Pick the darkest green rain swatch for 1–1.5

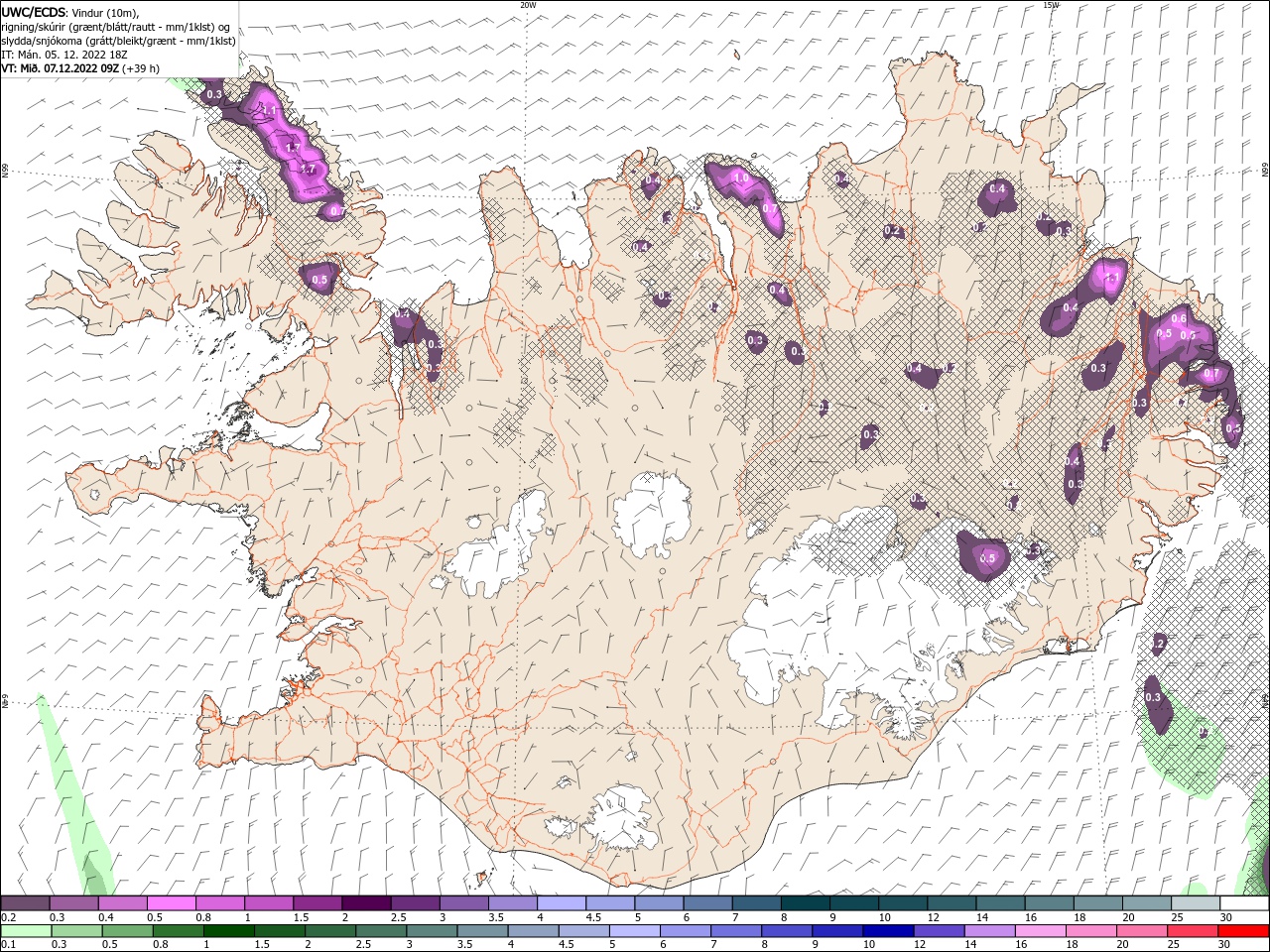[228, 931]
